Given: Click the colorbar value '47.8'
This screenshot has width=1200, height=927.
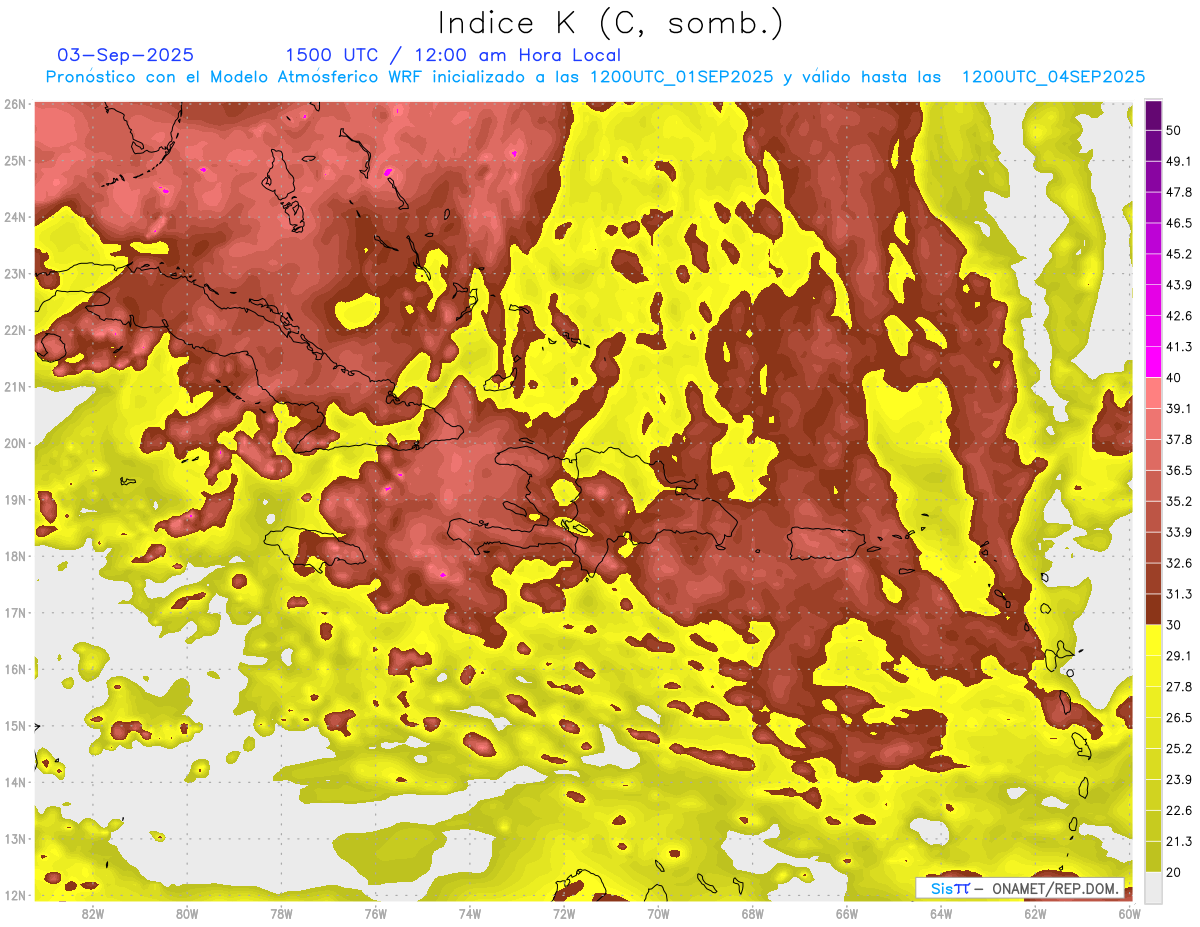Looking at the screenshot, I should tap(1178, 192).
